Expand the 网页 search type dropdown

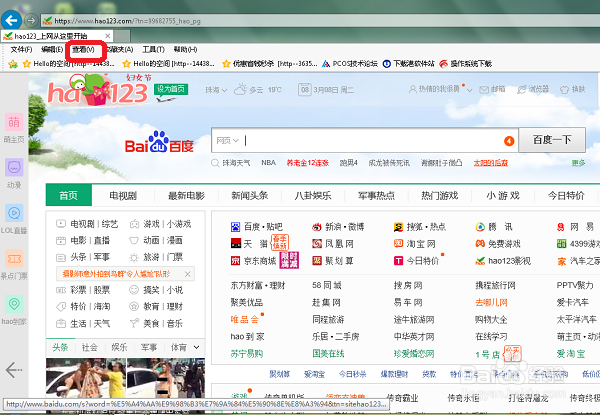click(227, 140)
